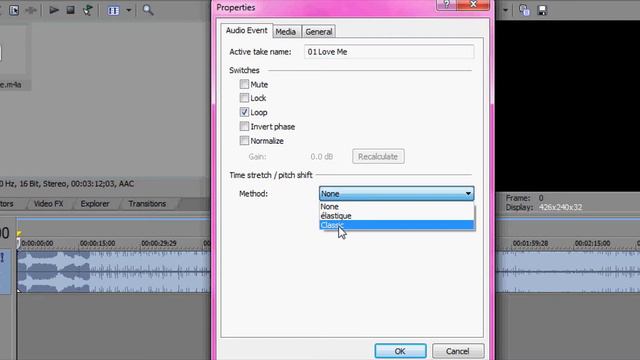The image size is (640, 360).
Task: Click the Recalculate button
Action: click(378, 156)
